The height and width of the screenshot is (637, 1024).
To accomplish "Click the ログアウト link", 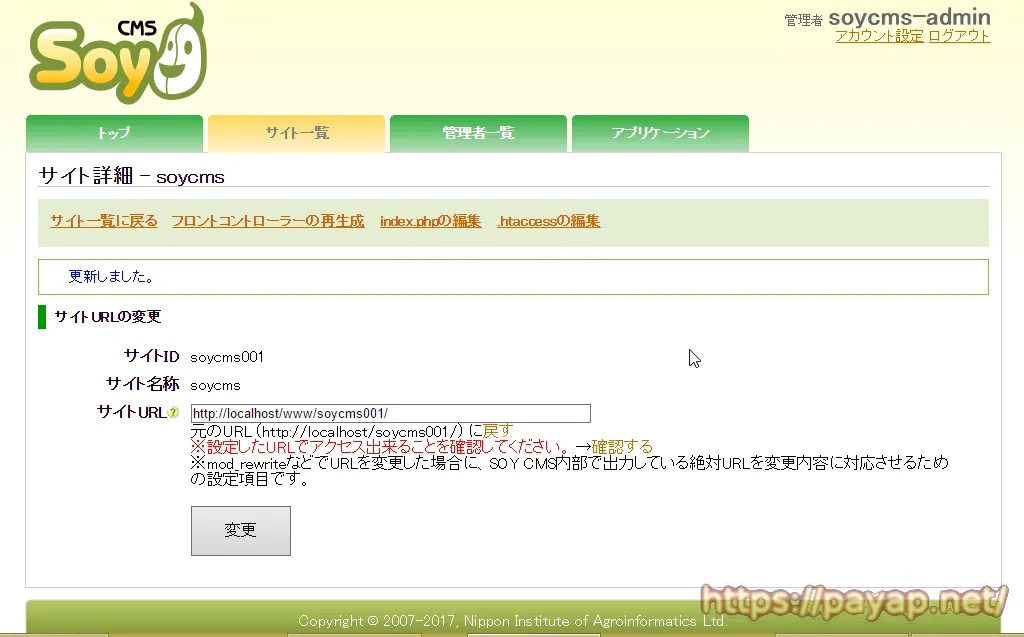I will 959,36.
